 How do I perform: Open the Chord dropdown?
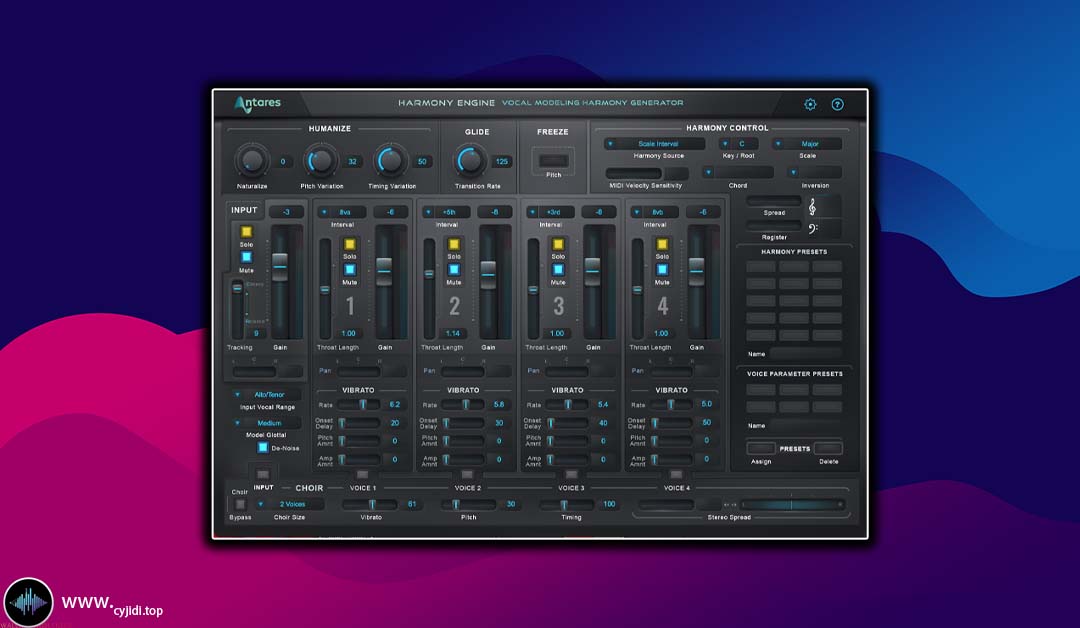click(x=738, y=172)
